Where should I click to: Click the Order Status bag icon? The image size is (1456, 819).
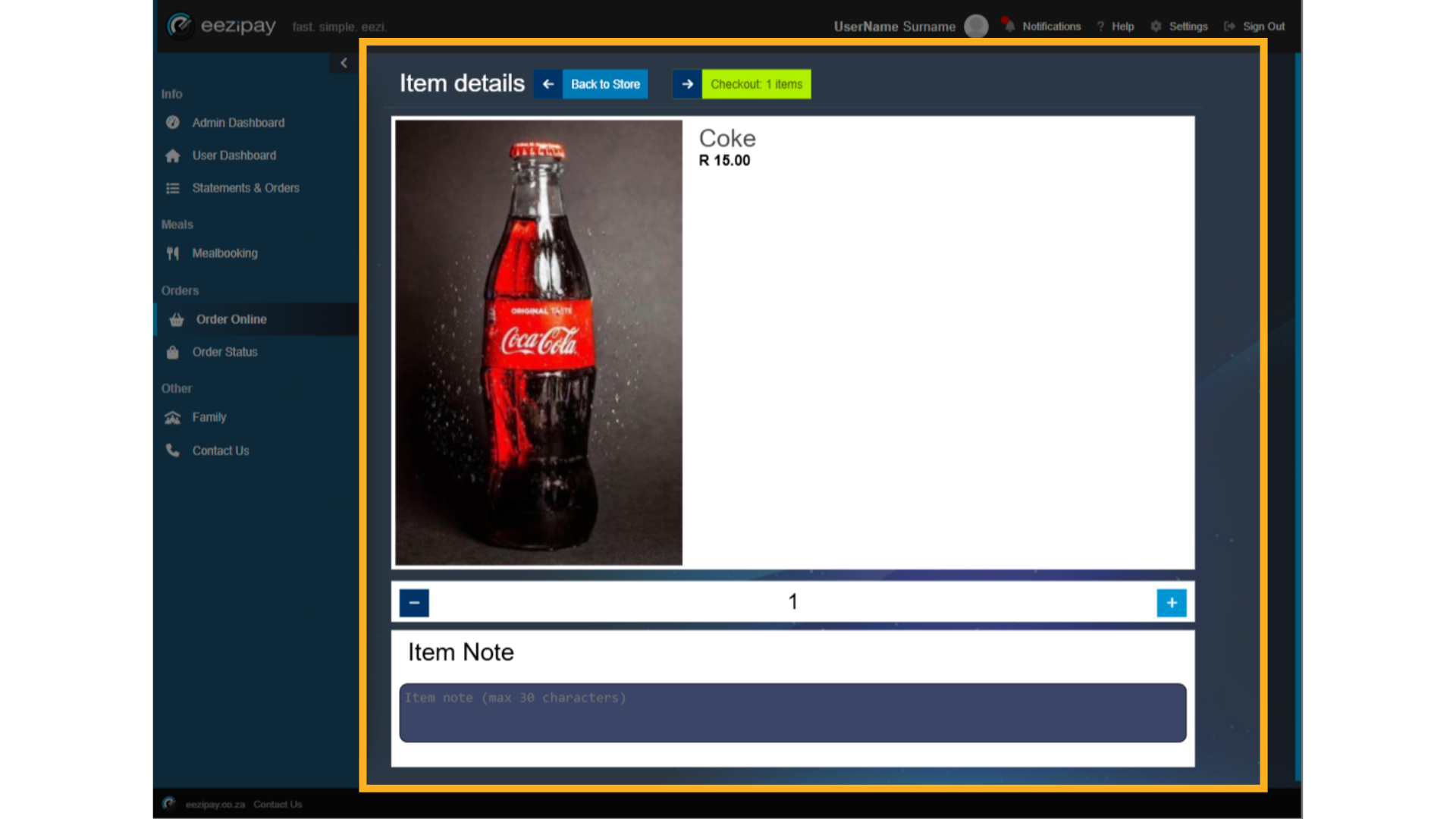click(173, 352)
